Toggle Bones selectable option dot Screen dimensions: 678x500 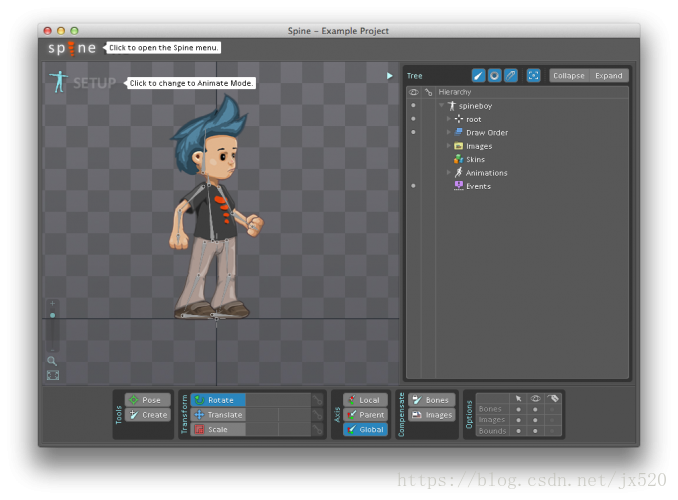click(x=518, y=409)
